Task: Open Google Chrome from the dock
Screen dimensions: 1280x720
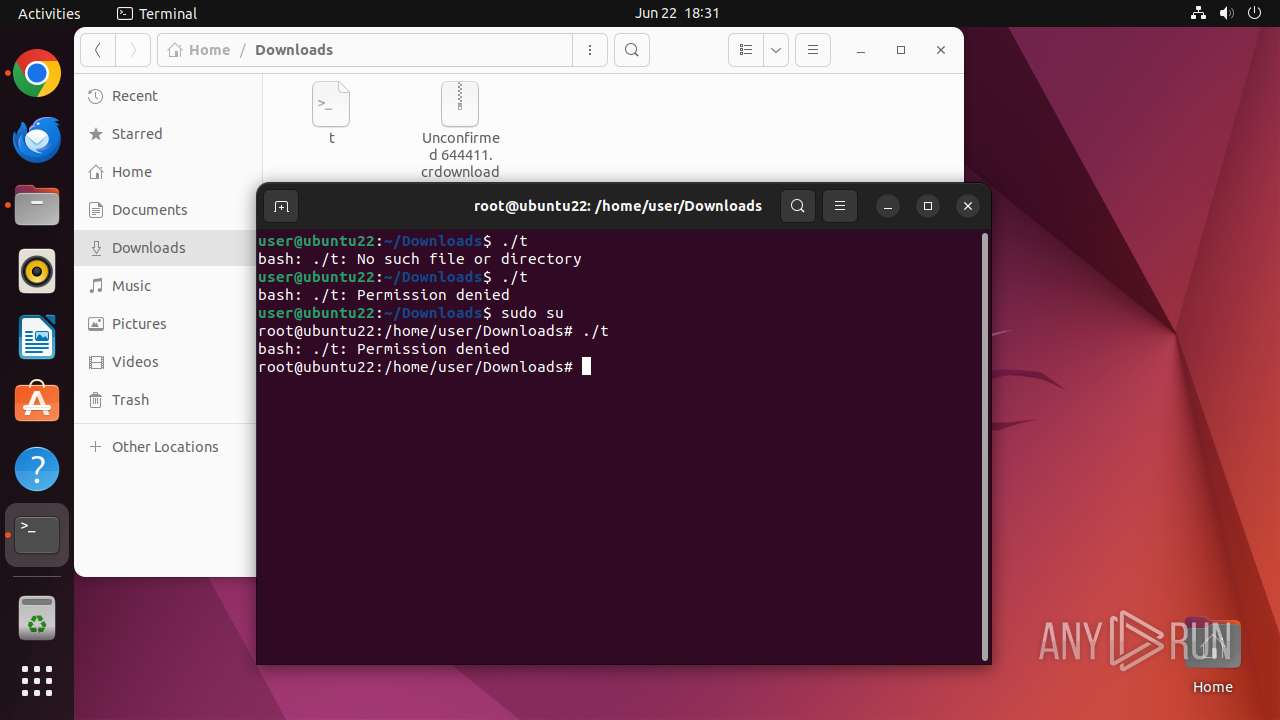Action: pyautogui.click(x=37, y=74)
